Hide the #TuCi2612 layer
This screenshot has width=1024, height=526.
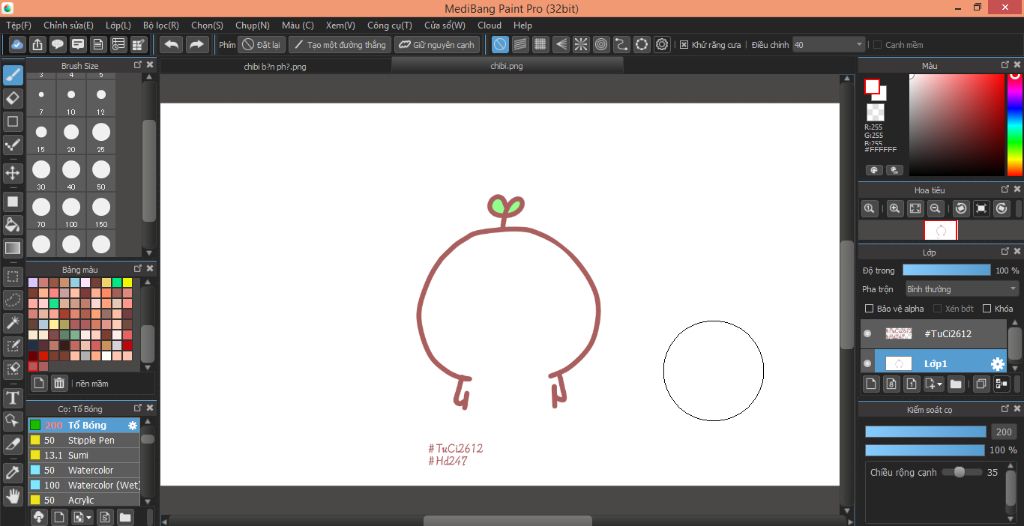[x=867, y=334]
